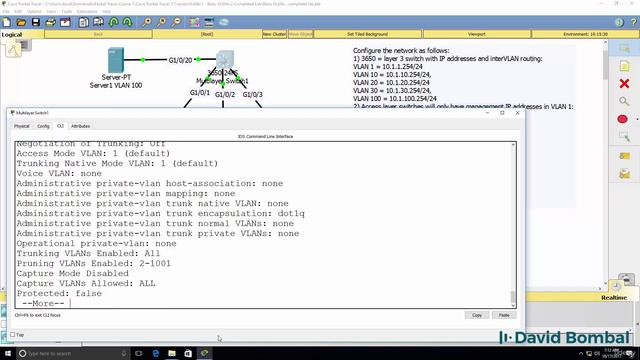The width and height of the screenshot is (640, 360).
Task: Open the Extensions menu
Action: click(87, 11)
